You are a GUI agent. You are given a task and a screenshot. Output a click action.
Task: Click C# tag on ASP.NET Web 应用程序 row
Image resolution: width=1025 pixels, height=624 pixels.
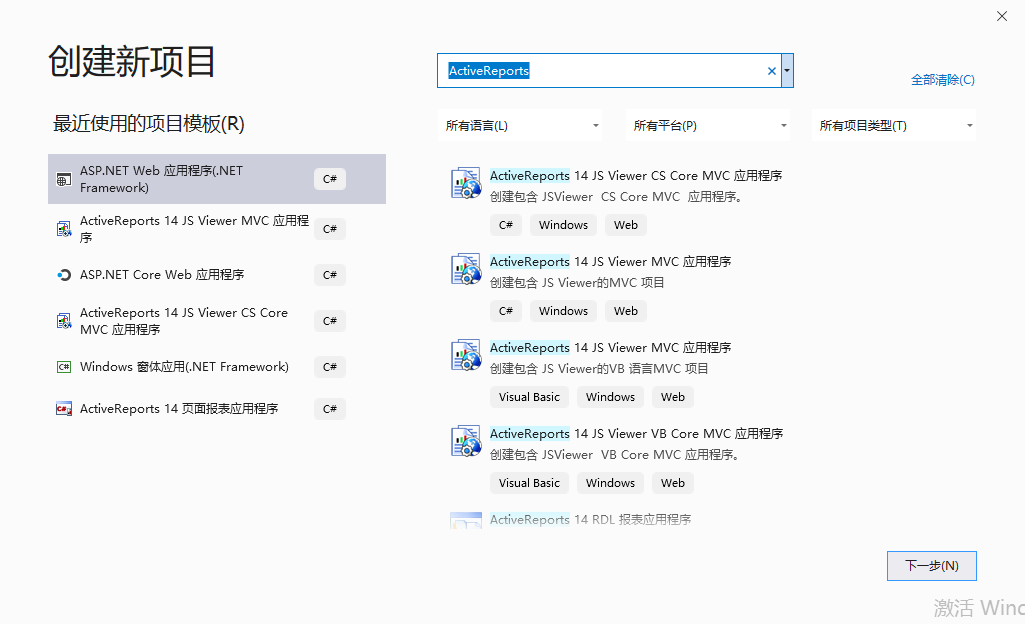329,179
